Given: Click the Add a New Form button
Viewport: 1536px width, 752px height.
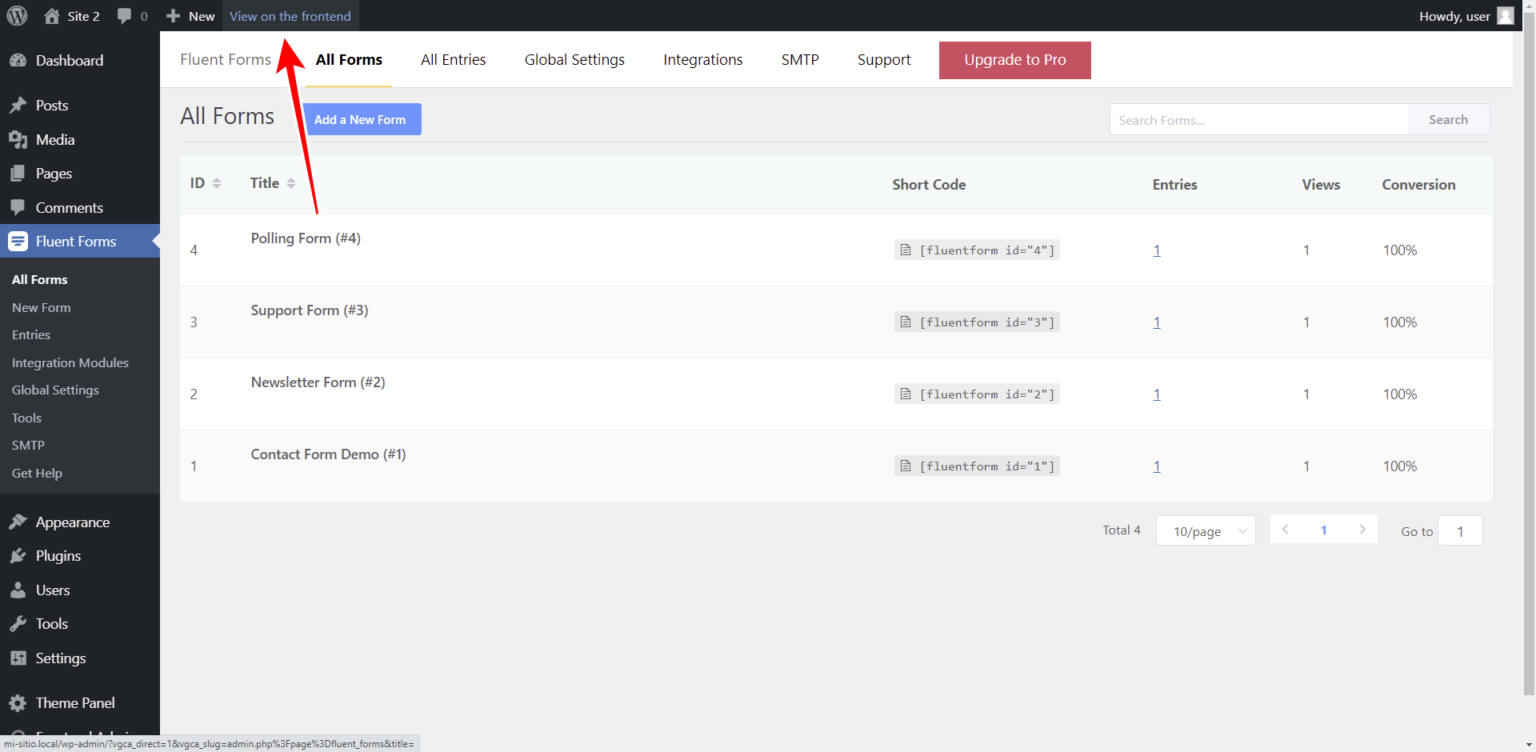Looking at the screenshot, I should (361, 119).
